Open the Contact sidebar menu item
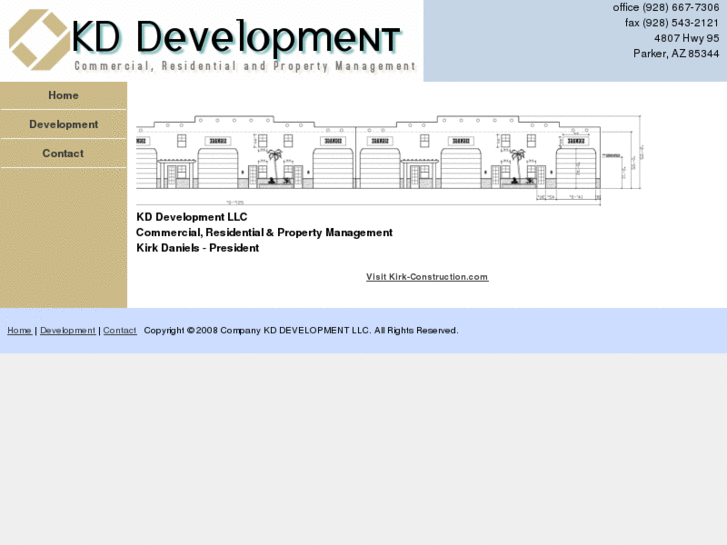727x545 pixels. (x=64, y=153)
